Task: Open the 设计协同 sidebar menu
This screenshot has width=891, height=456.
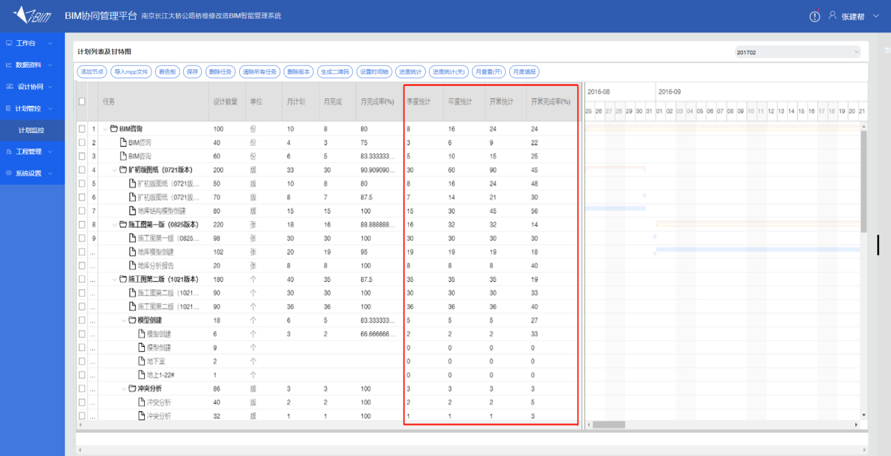Action: coord(32,86)
